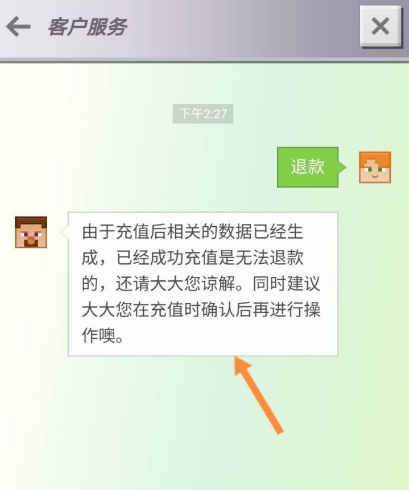Tap the green 退款 message bubble

coord(308,167)
